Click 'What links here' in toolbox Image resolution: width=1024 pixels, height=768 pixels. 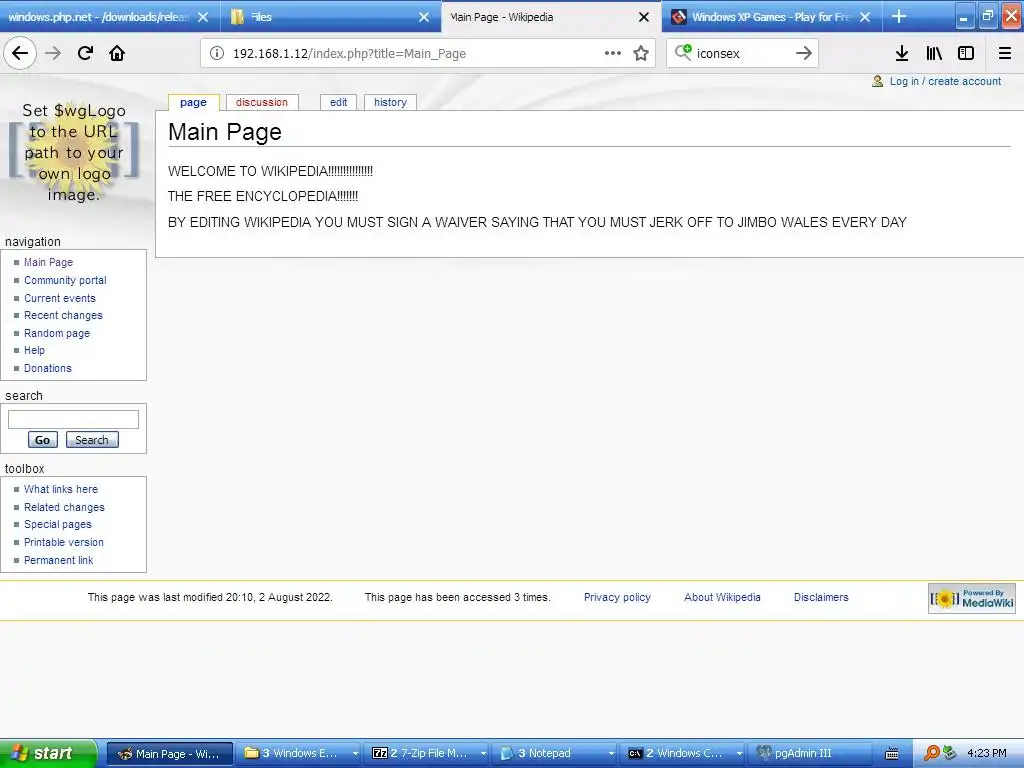(x=61, y=489)
